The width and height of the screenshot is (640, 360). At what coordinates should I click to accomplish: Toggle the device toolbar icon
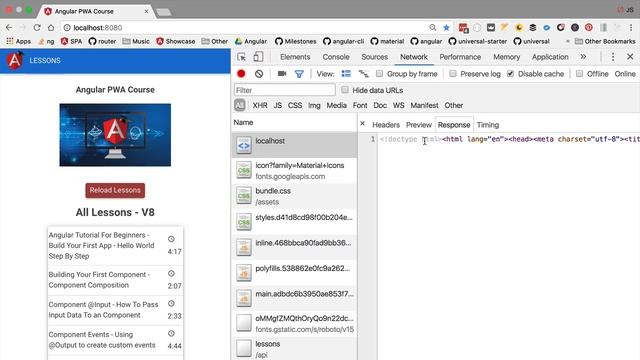pos(258,57)
